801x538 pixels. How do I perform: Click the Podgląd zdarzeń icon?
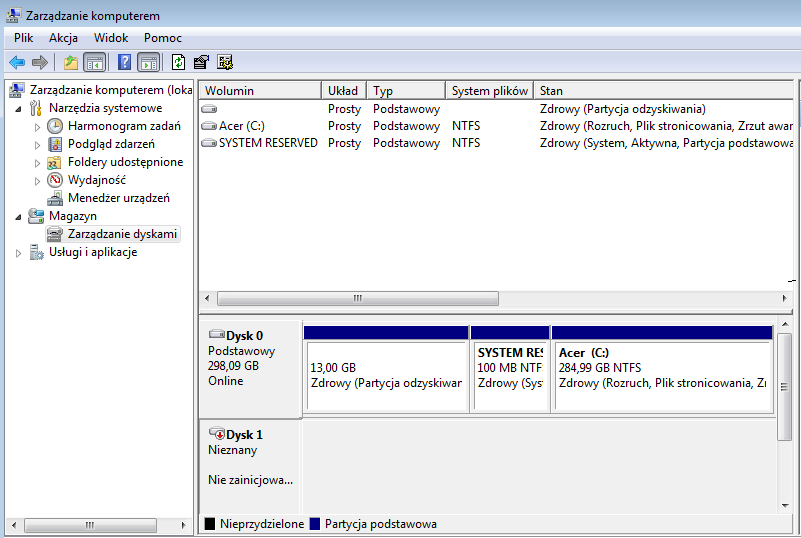point(55,144)
